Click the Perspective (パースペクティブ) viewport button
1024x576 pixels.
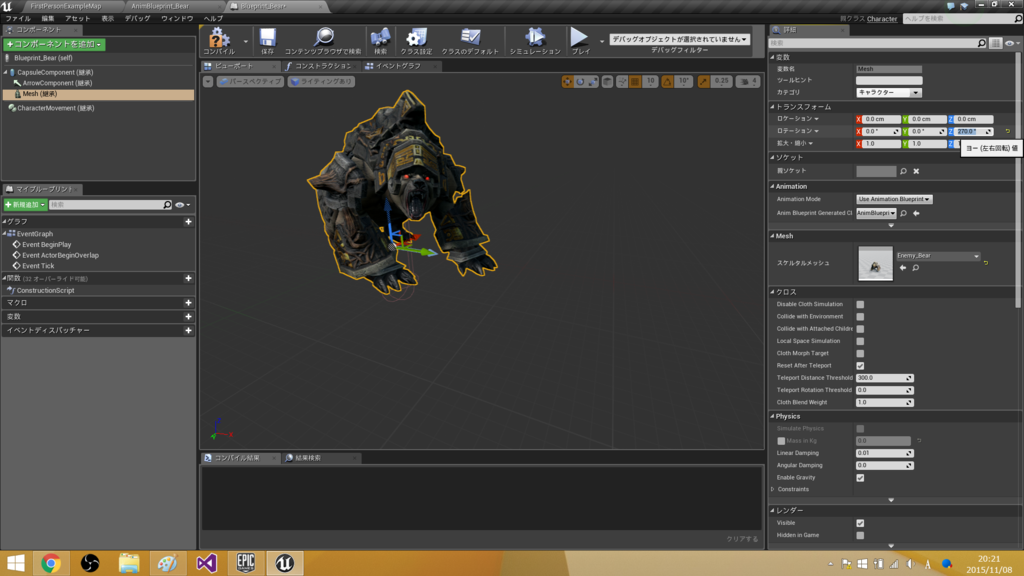(250, 81)
